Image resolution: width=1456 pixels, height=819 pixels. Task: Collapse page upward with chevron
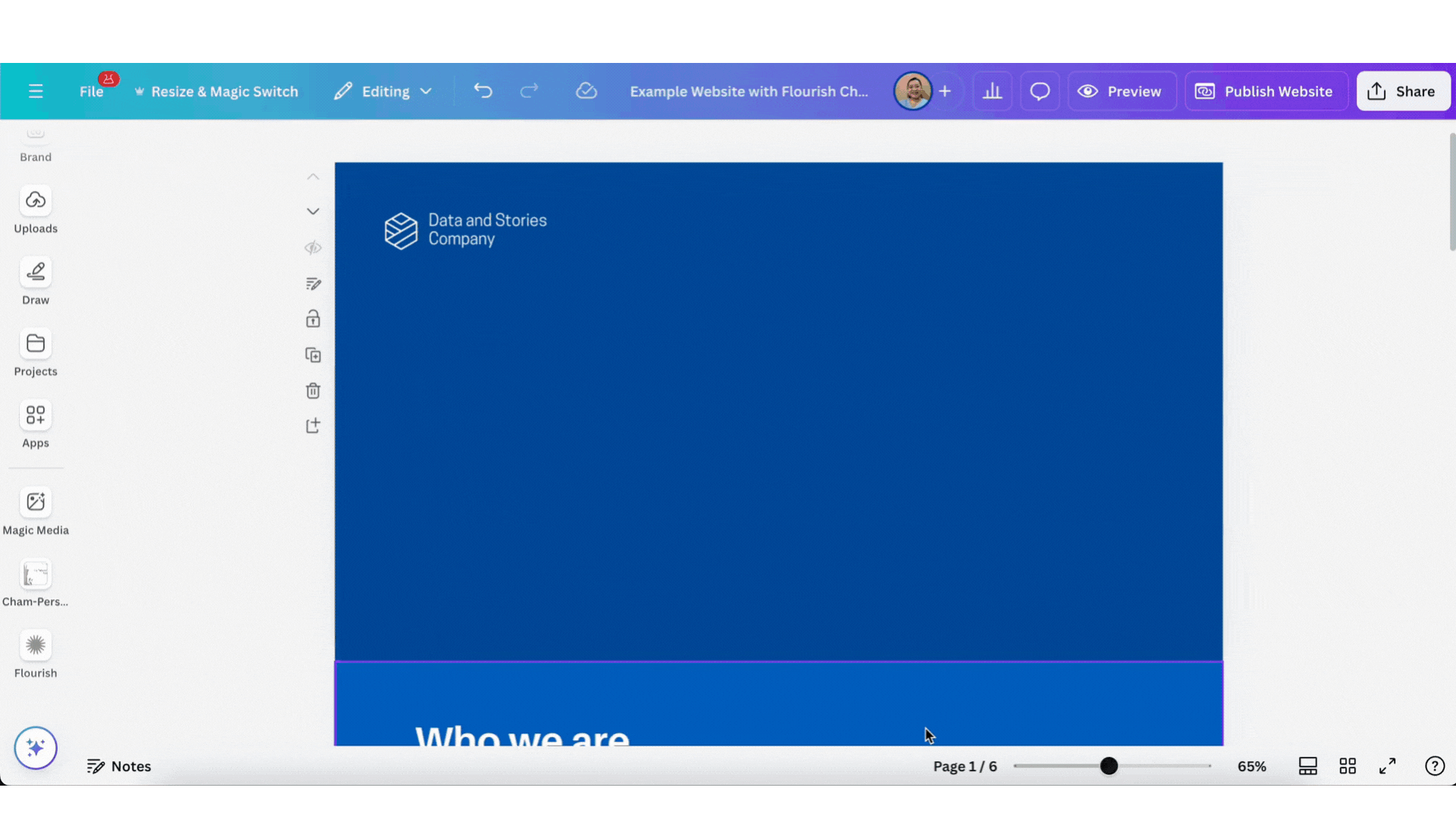[x=313, y=176]
